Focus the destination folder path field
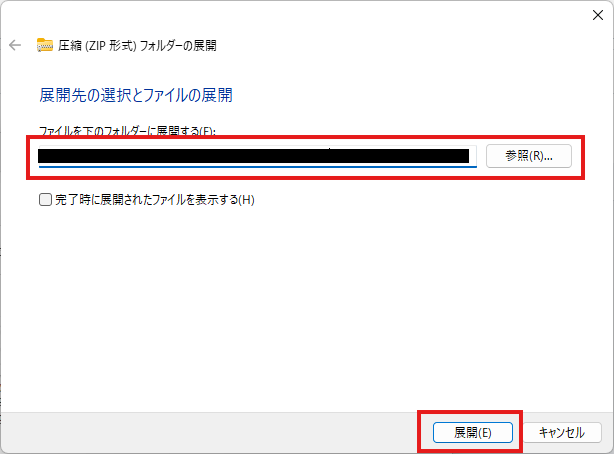Screen dimensions: 614x454 point(257,156)
